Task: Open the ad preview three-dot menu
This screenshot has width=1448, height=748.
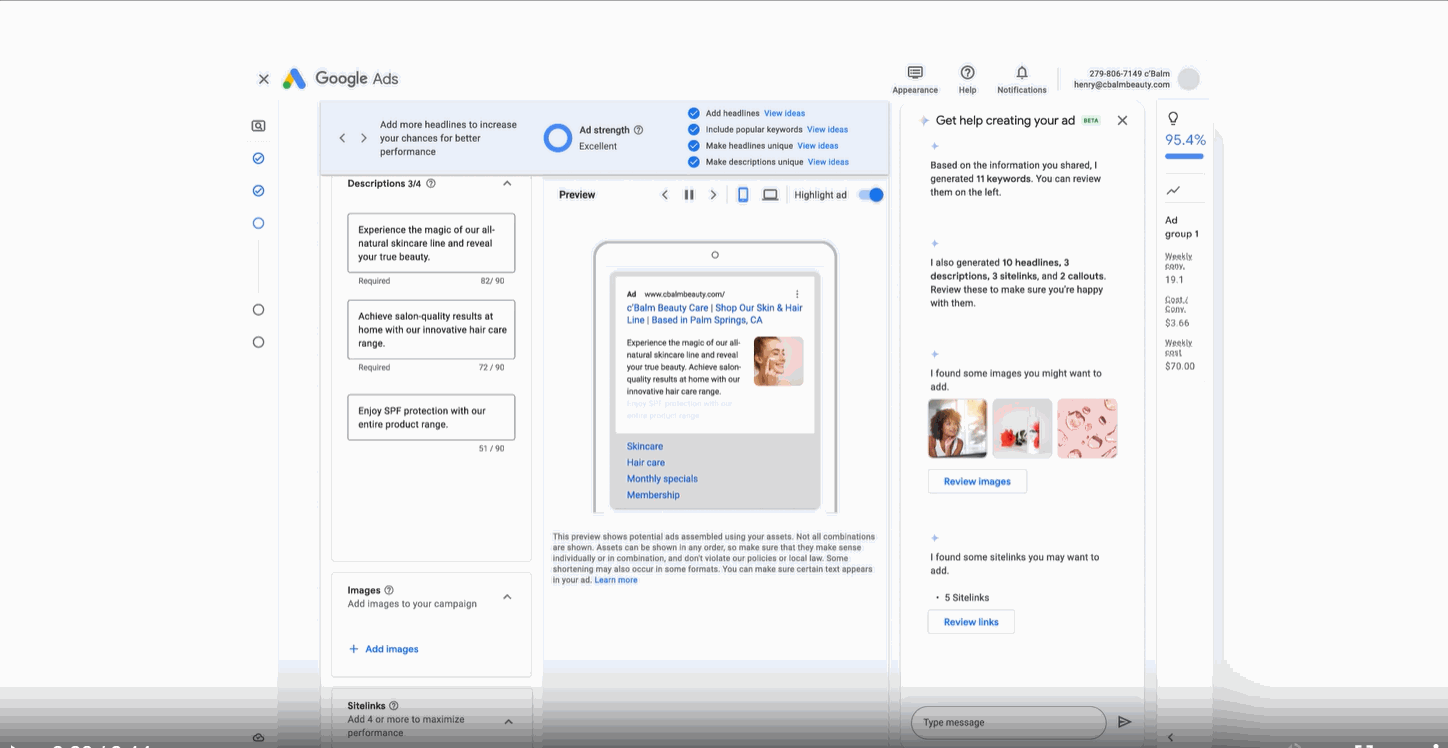Action: (797, 294)
